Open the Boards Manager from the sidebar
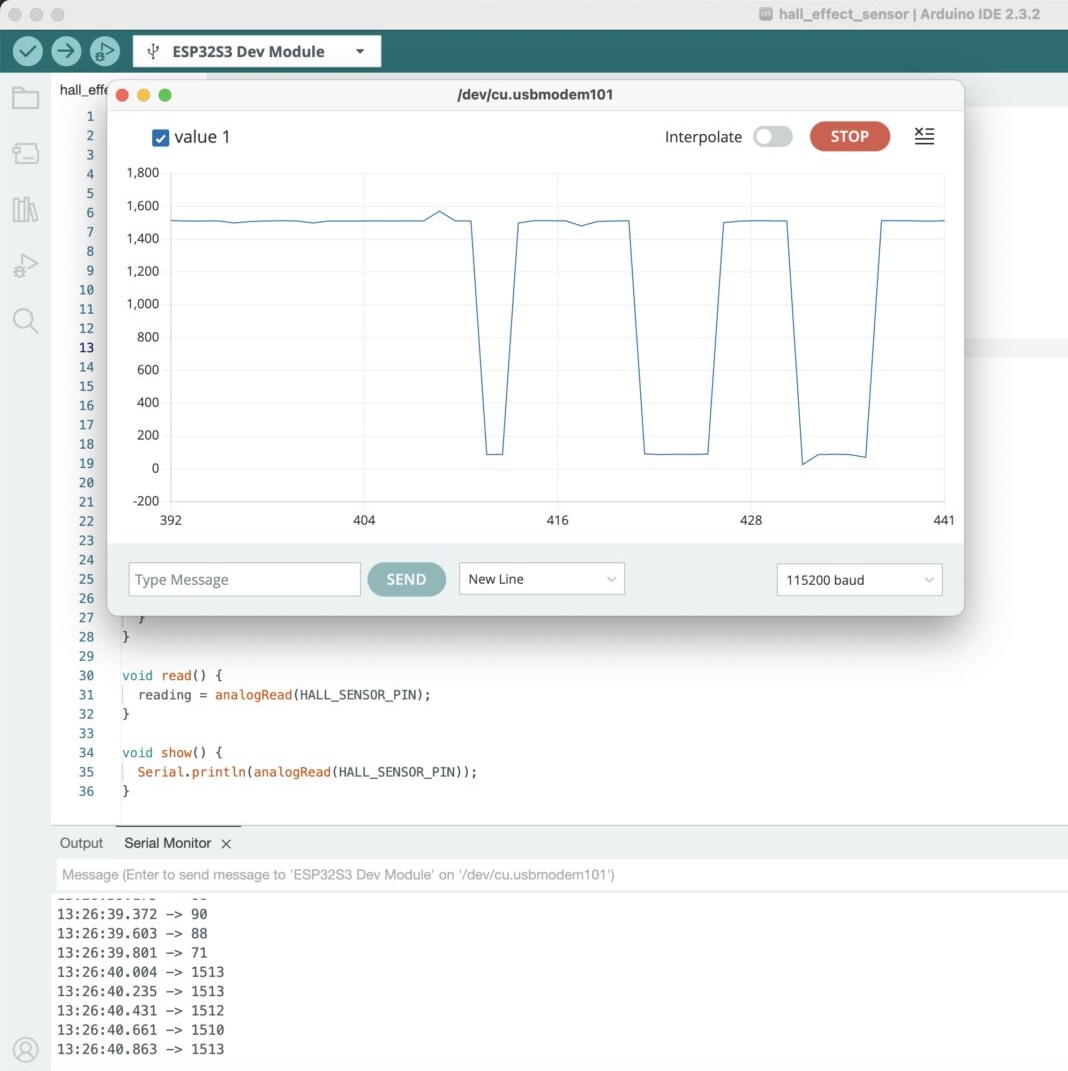1068x1071 pixels. pyautogui.click(x=25, y=153)
